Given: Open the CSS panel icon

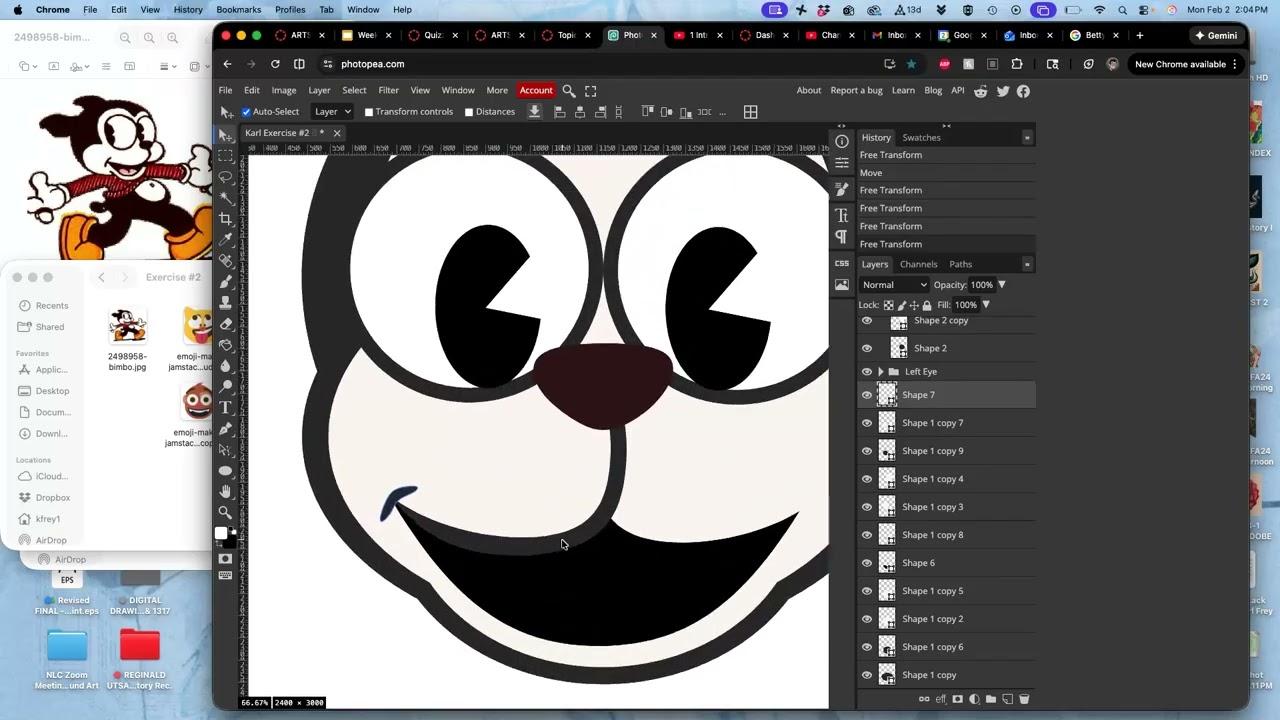Looking at the screenshot, I should [842, 263].
